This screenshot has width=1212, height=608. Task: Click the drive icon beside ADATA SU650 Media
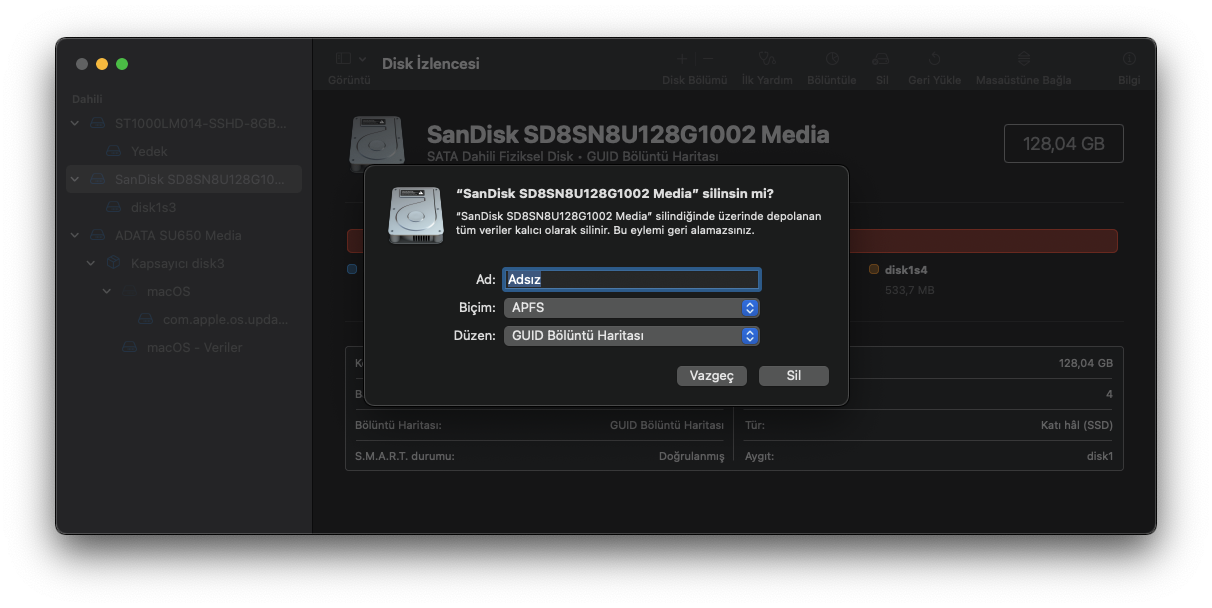click(x=97, y=235)
